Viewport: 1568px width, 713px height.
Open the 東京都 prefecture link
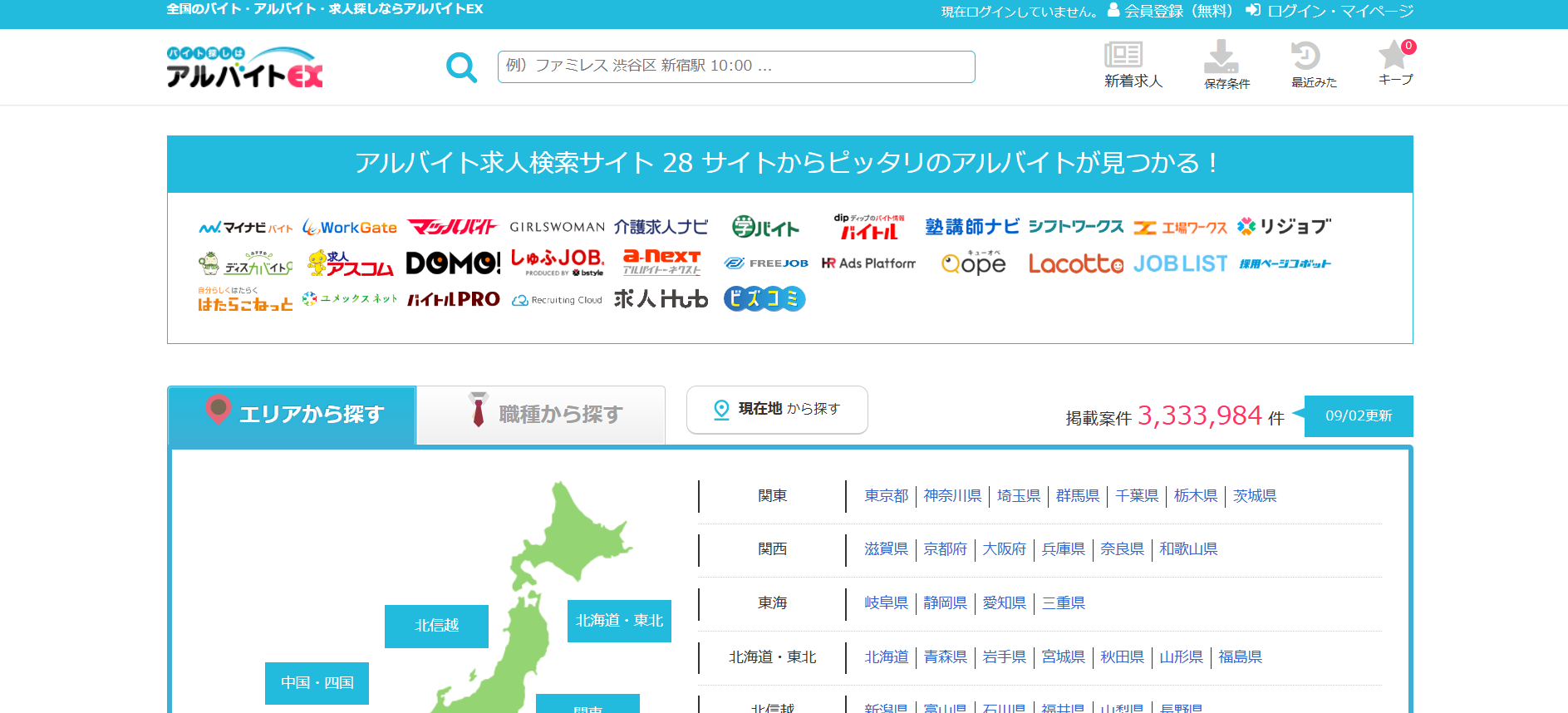point(886,496)
